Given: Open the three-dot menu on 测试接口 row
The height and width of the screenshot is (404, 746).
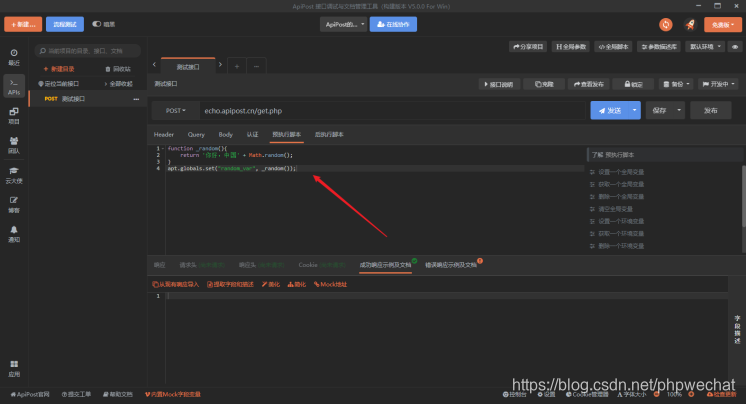Looking at the screenshot, I should 136,99.
